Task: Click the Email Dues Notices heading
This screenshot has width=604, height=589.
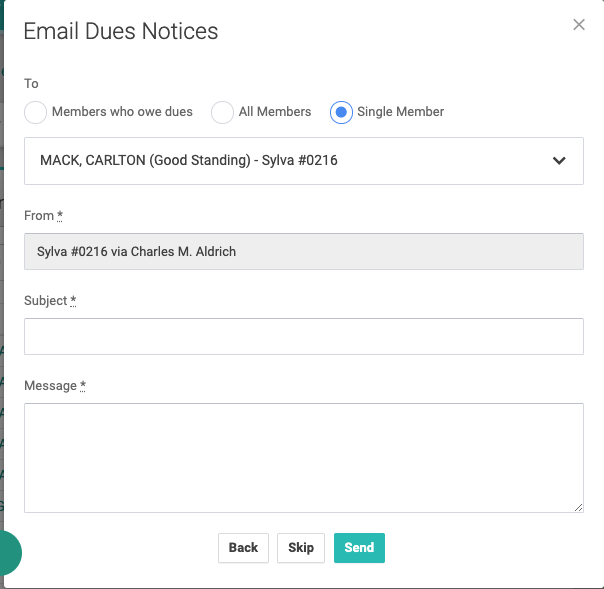Action: point(121,31)
